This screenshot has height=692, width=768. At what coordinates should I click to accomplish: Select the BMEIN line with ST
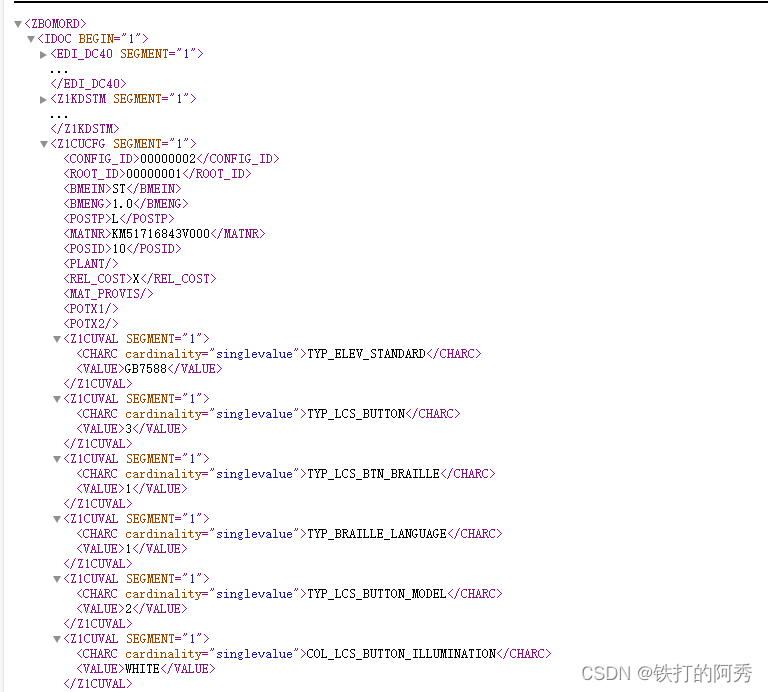[x=122, y=189]
